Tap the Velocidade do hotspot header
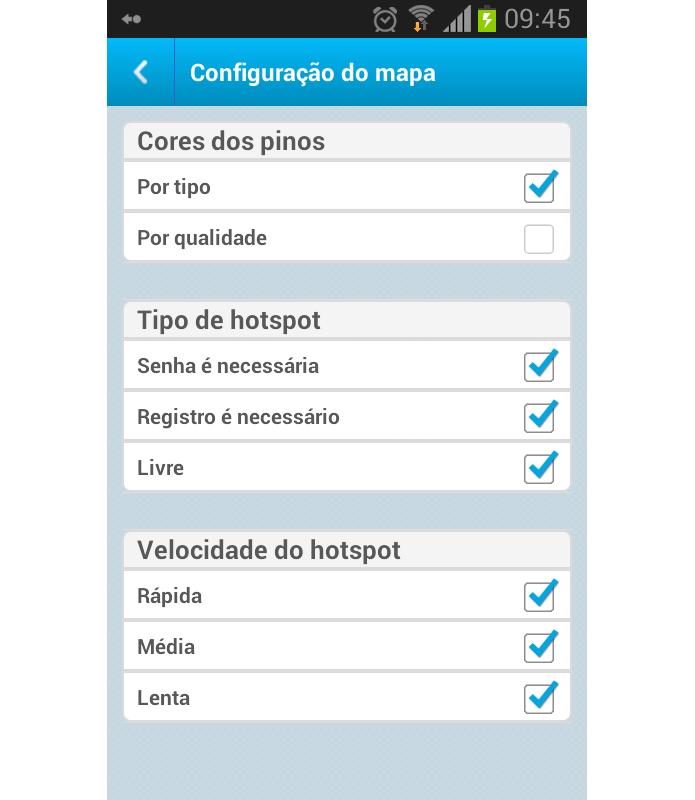Screen dimensions: 695x800 [x=269, y=550]
